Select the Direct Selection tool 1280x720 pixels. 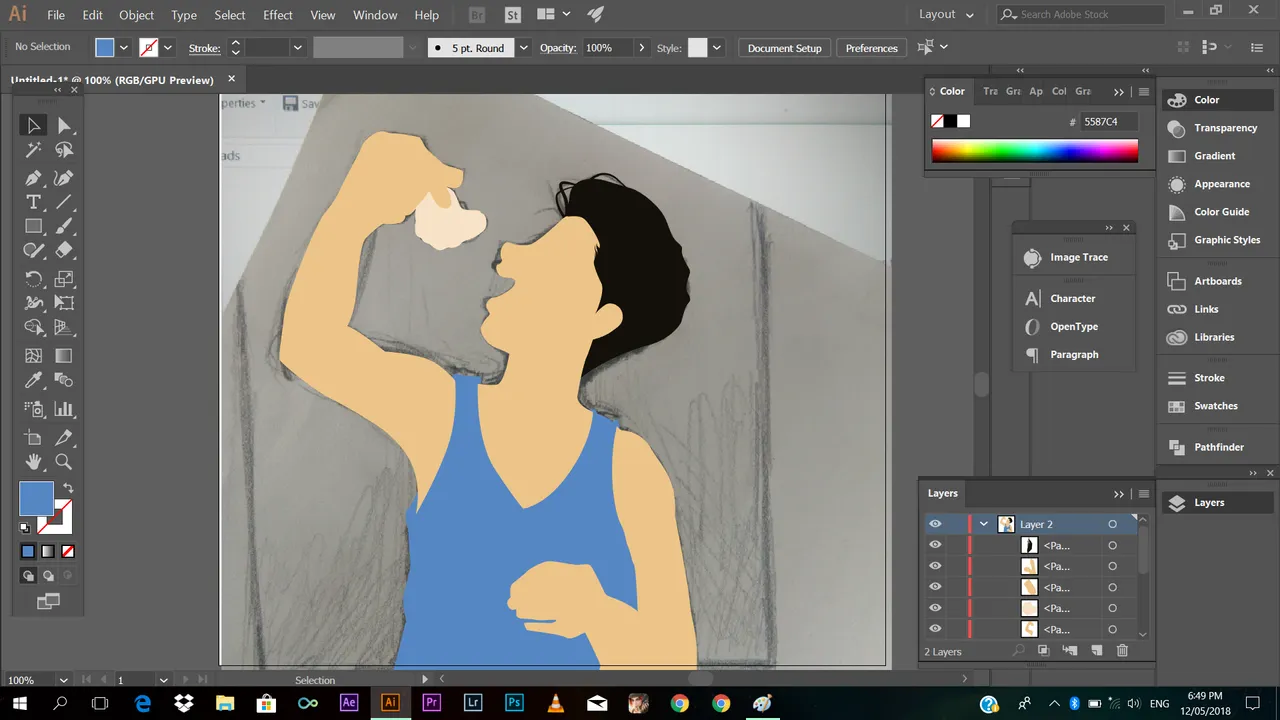pyautogui.click(x=64, y=125)
